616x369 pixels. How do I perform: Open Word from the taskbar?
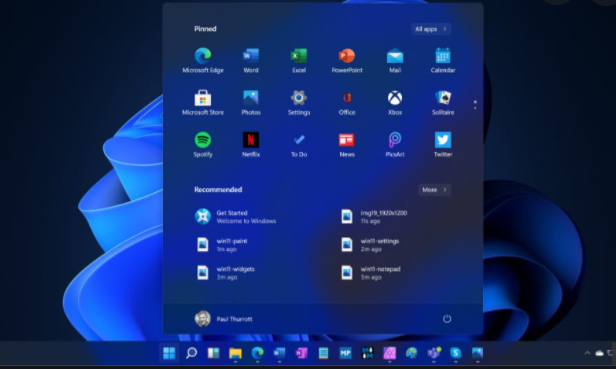[x=279, y=353]
